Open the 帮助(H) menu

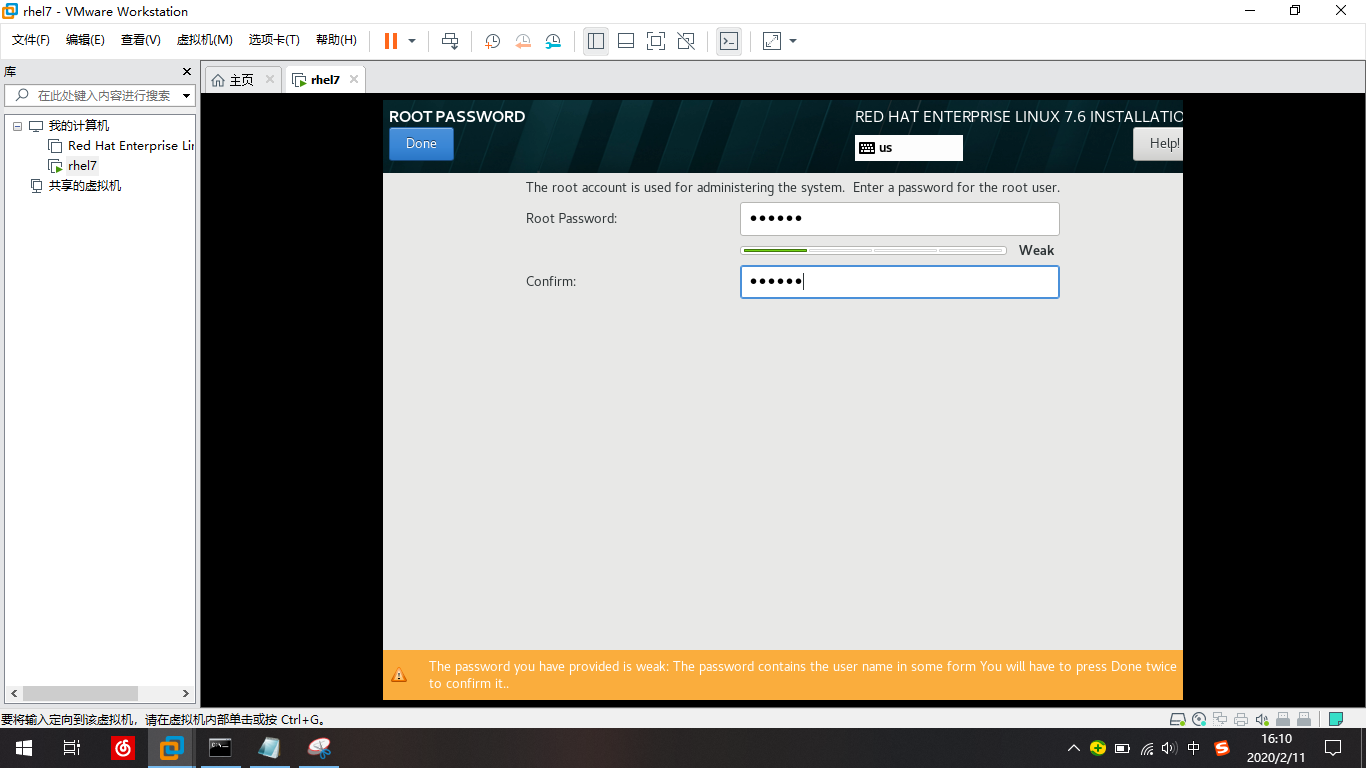coord(336,40)
